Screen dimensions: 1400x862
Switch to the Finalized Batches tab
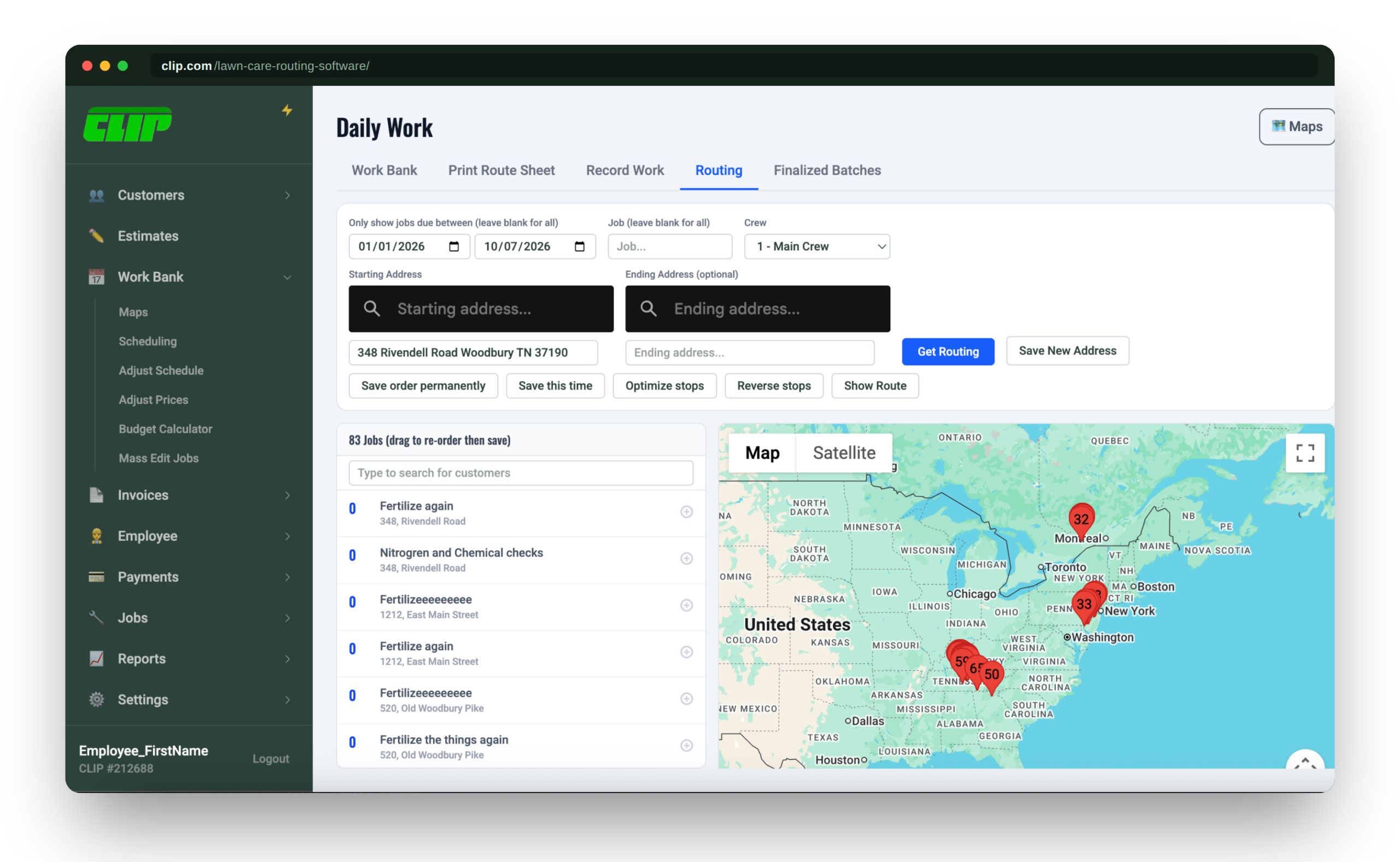[827, 171]
